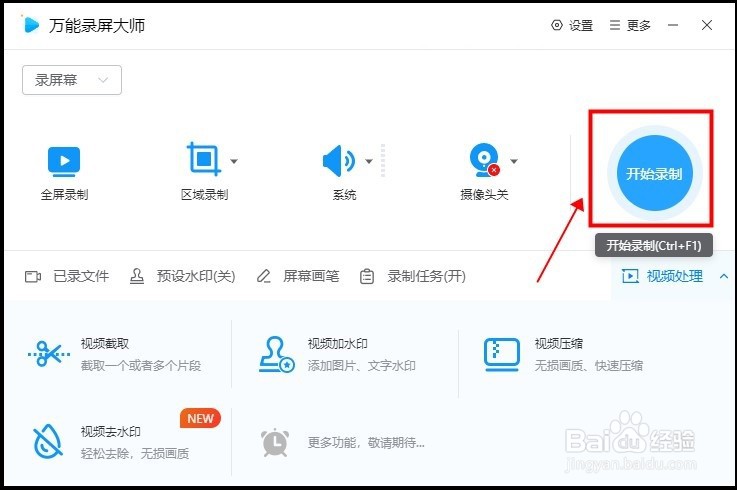The height and width of the screenshot is (490, 737).
Task: Open the 录屏幕 mode dropdown
Action: pos(72,80)
